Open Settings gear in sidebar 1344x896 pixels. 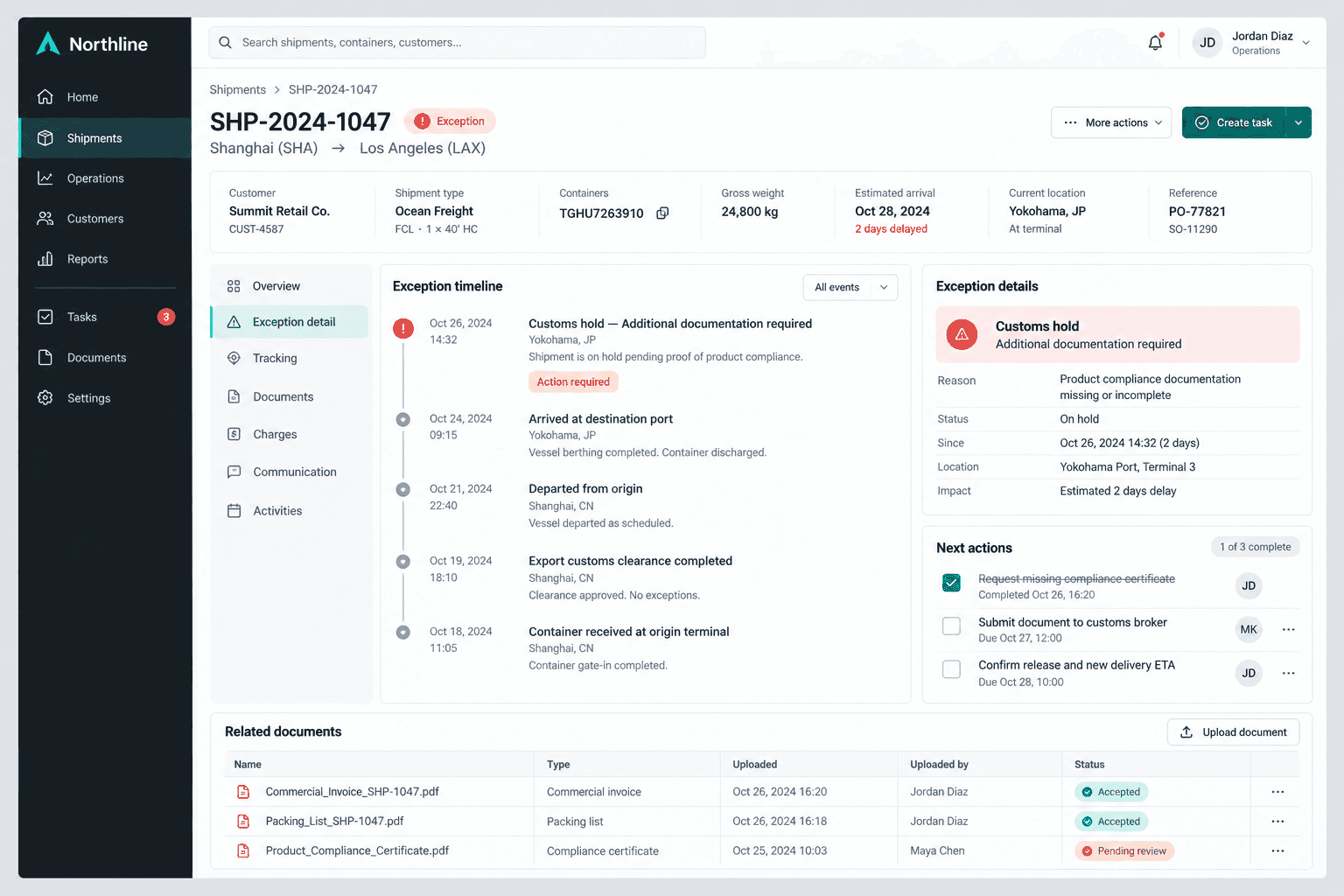coord(45,398)
